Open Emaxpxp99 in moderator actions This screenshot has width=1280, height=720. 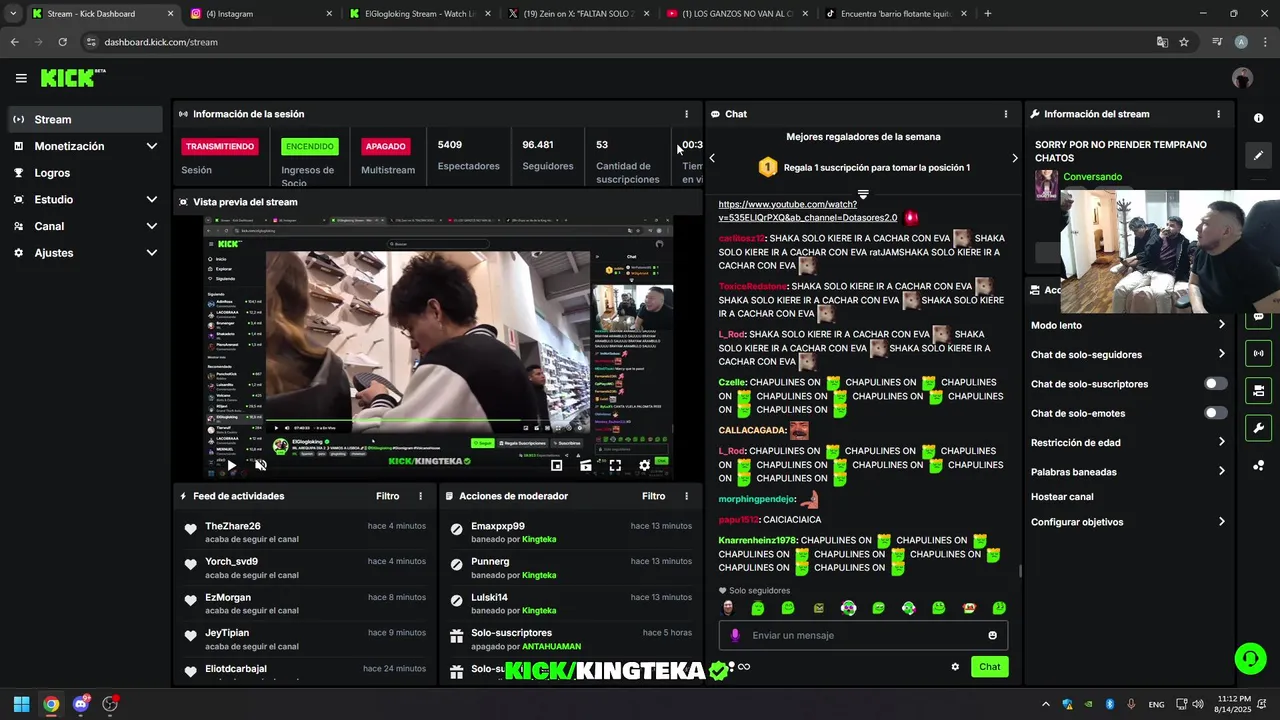click(498, 526)
